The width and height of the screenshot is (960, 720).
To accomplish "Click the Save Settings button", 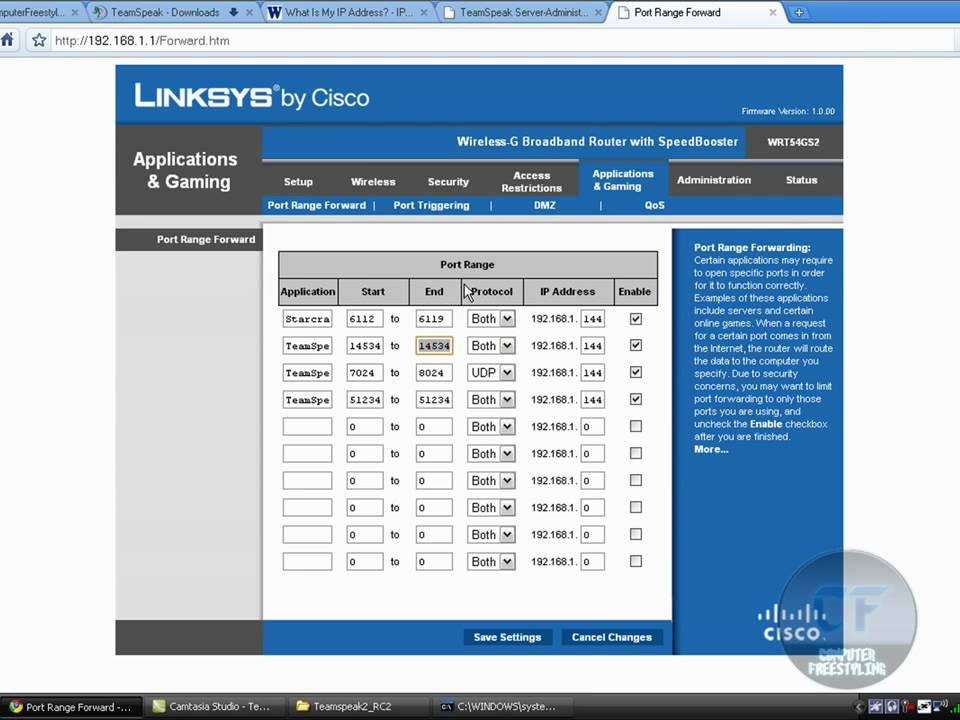I will [507, 637].
